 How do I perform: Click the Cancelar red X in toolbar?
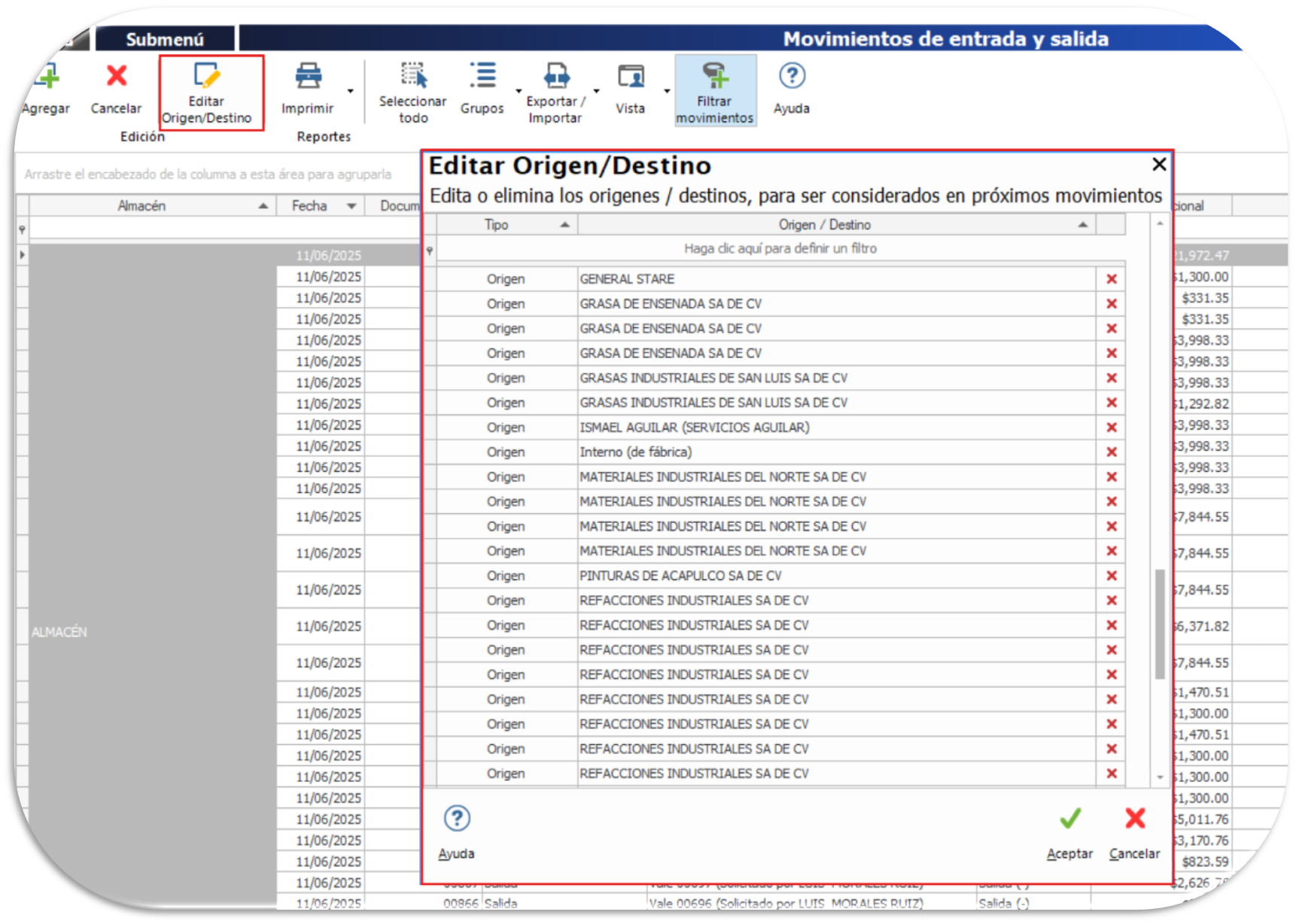pyautogui.click(x=117, y=76)
